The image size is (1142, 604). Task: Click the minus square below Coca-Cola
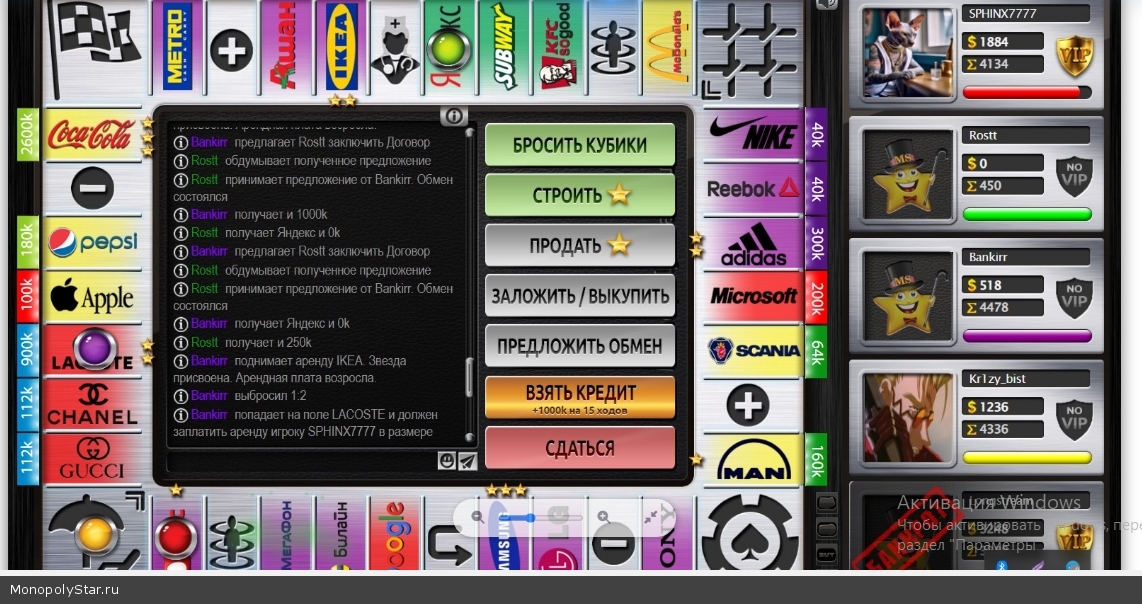click(x=92, y=188)
